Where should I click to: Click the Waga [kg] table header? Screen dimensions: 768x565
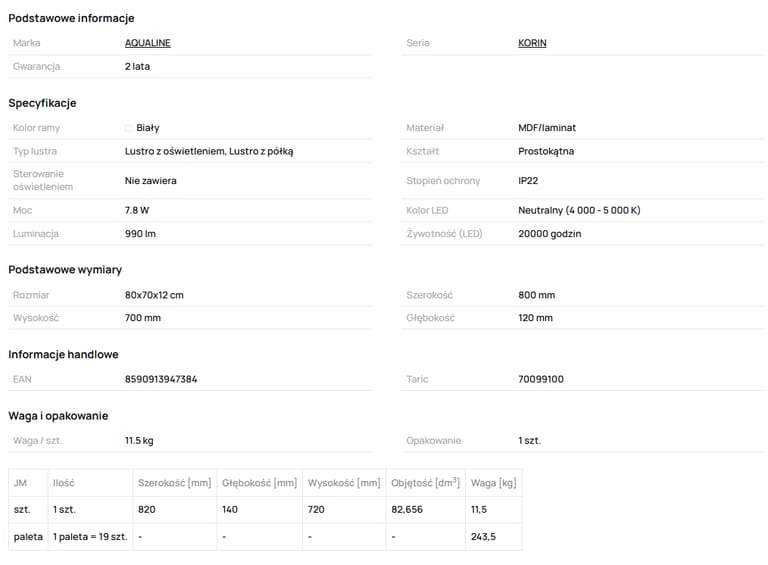pos(493,483)
